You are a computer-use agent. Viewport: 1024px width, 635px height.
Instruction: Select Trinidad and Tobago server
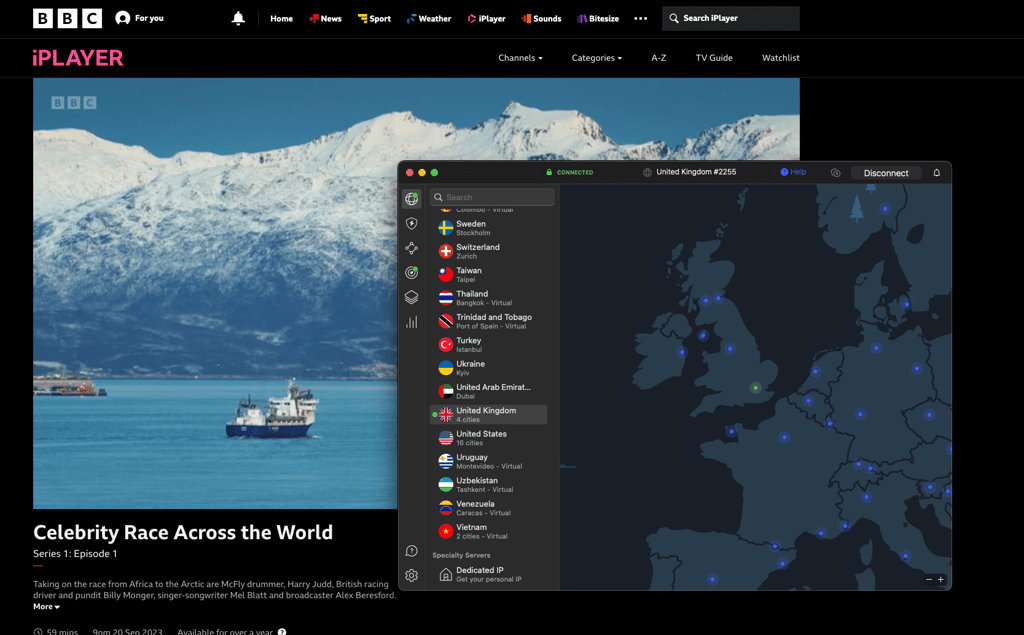coord(488,321)
